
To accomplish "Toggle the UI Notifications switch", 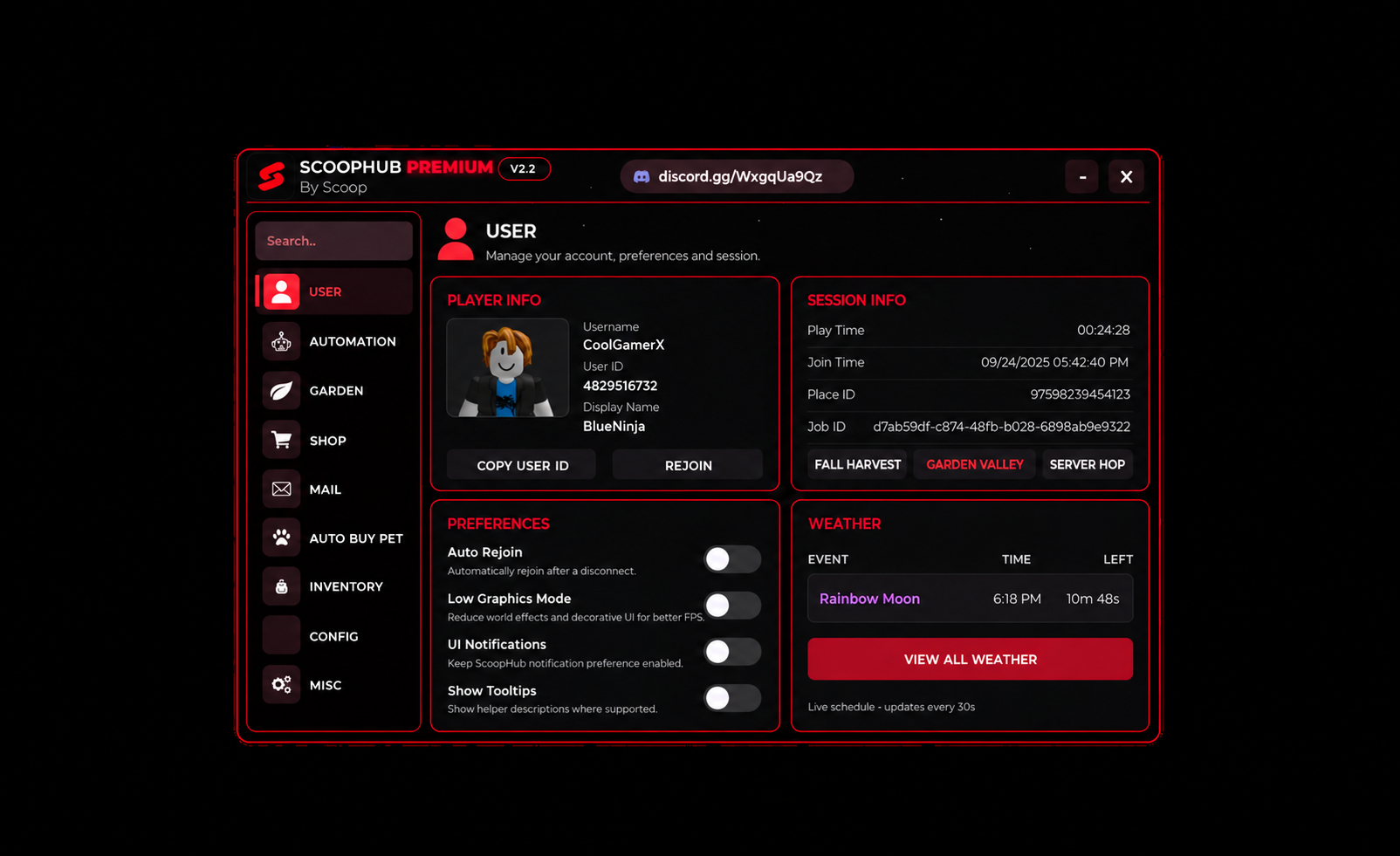I will pos(732,652).
